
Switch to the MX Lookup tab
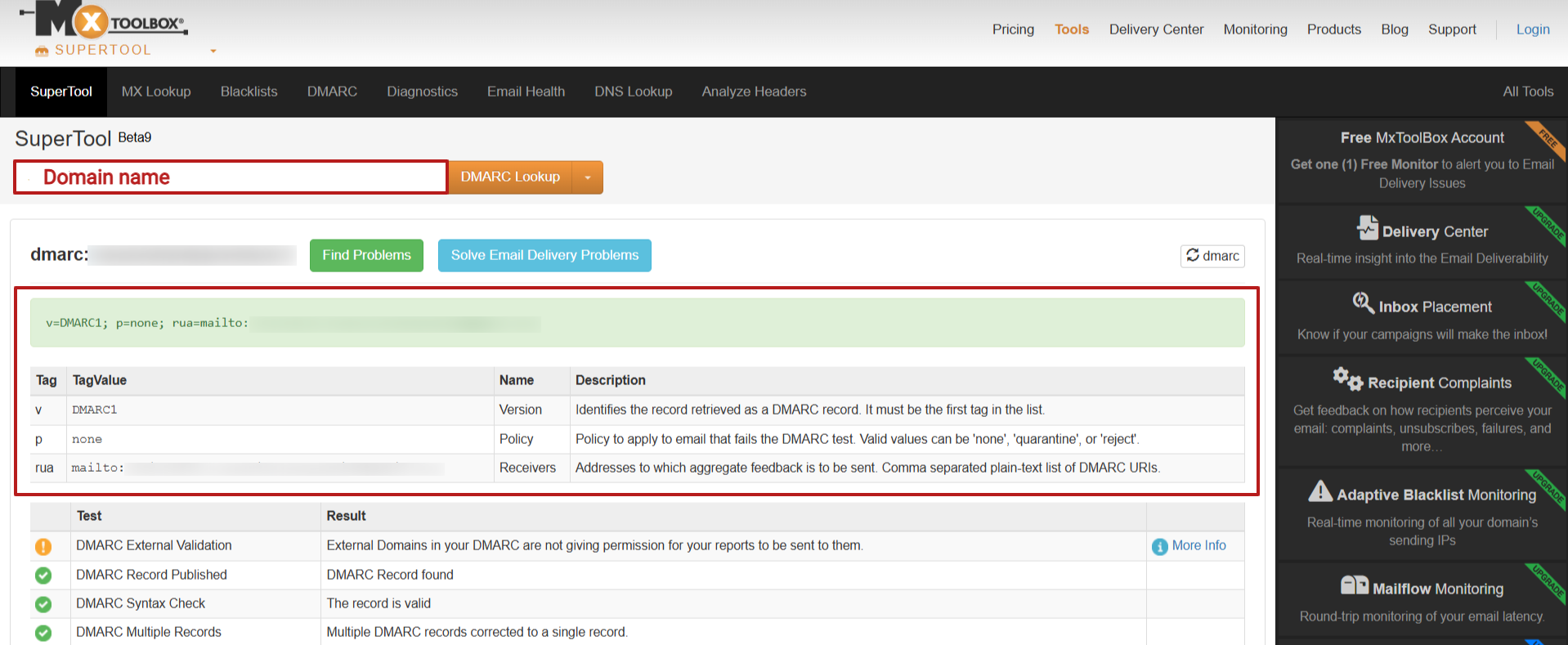(156, 92)
